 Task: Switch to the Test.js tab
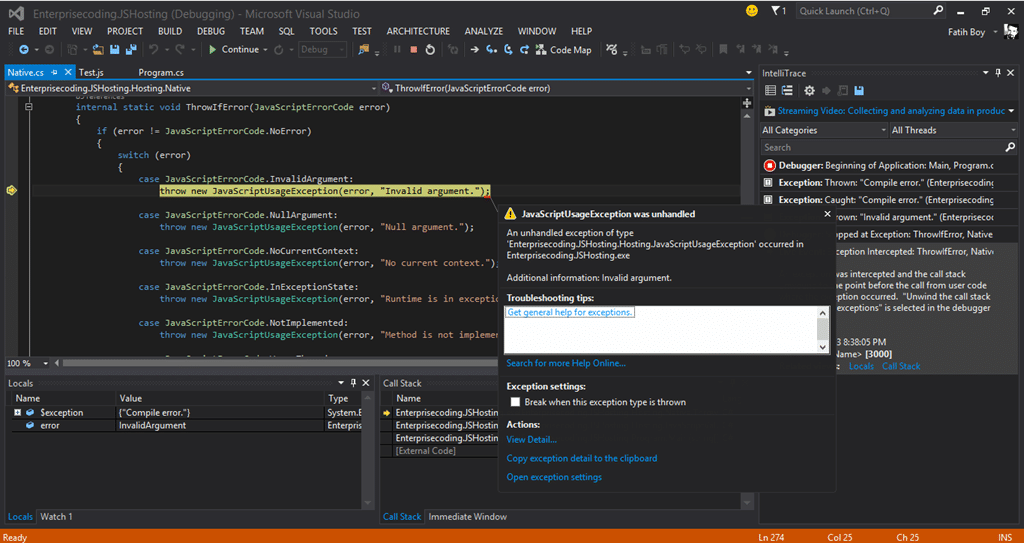coord(91,73)
